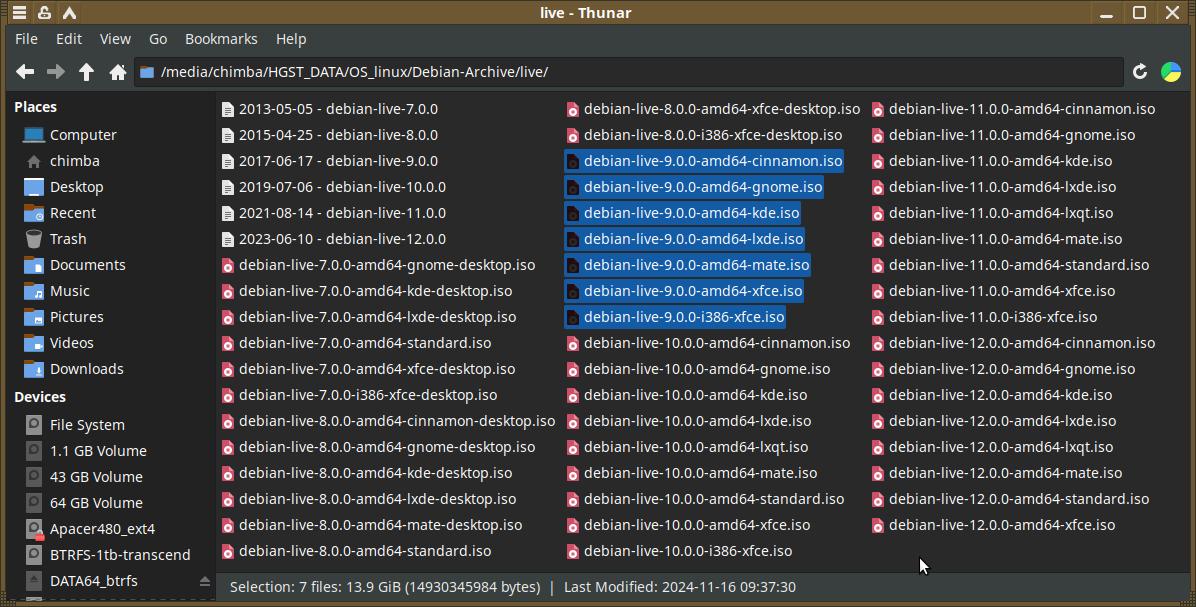Select highlighted debian-live-9.0.0-i386-xfce.iso
The height and width of the screenshot is (607, 1196).
click(675, 316)
